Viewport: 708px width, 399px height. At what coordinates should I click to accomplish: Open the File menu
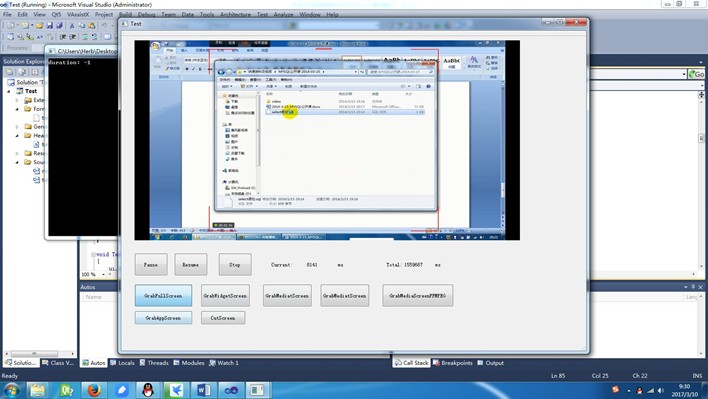tap(7, 14)
